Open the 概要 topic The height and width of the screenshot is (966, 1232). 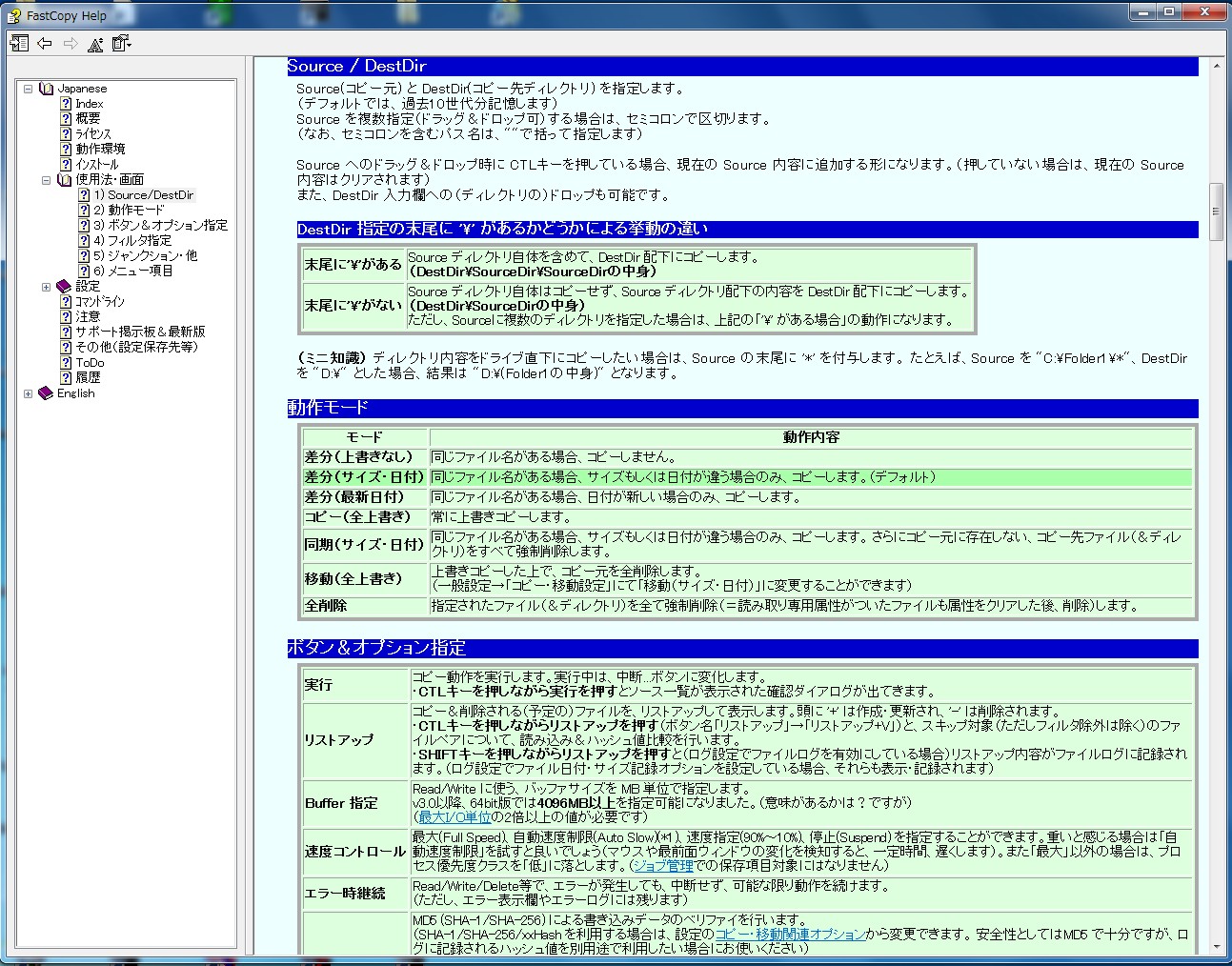(x=88, y=118)
